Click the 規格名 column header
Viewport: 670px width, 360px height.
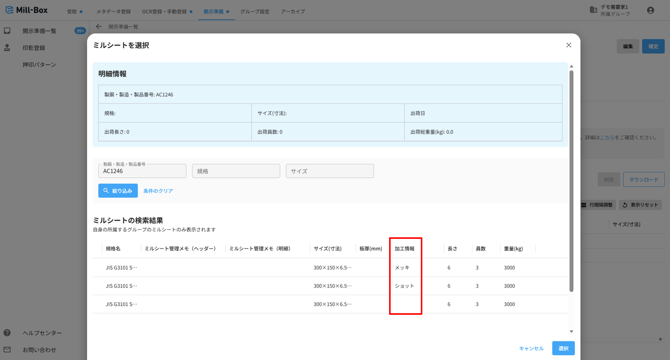(113, 249)
